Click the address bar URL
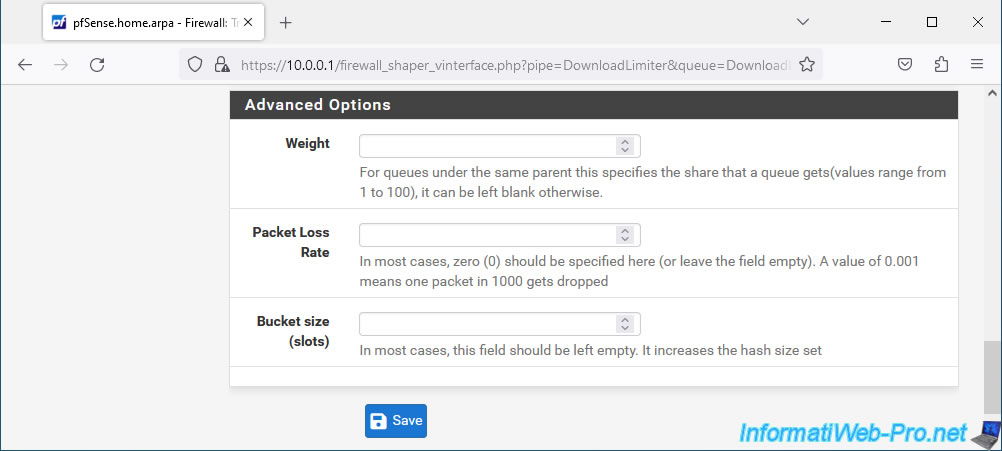 (x=516, y=65)
